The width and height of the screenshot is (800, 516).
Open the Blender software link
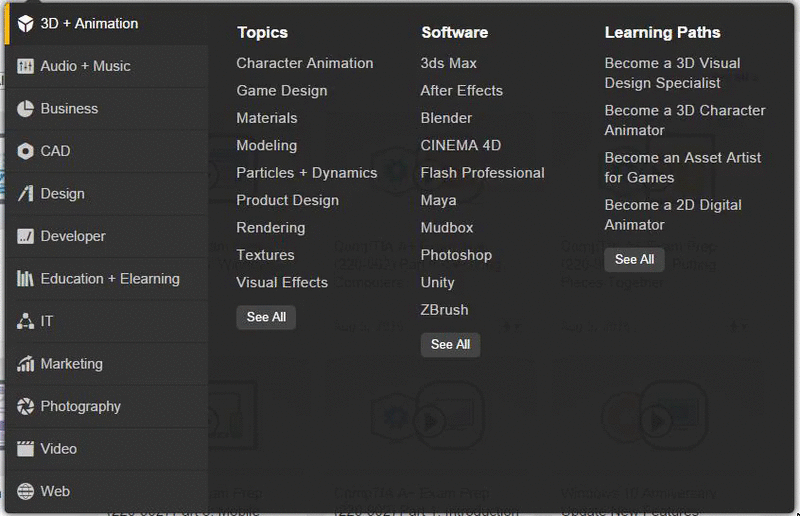[446, 118]
